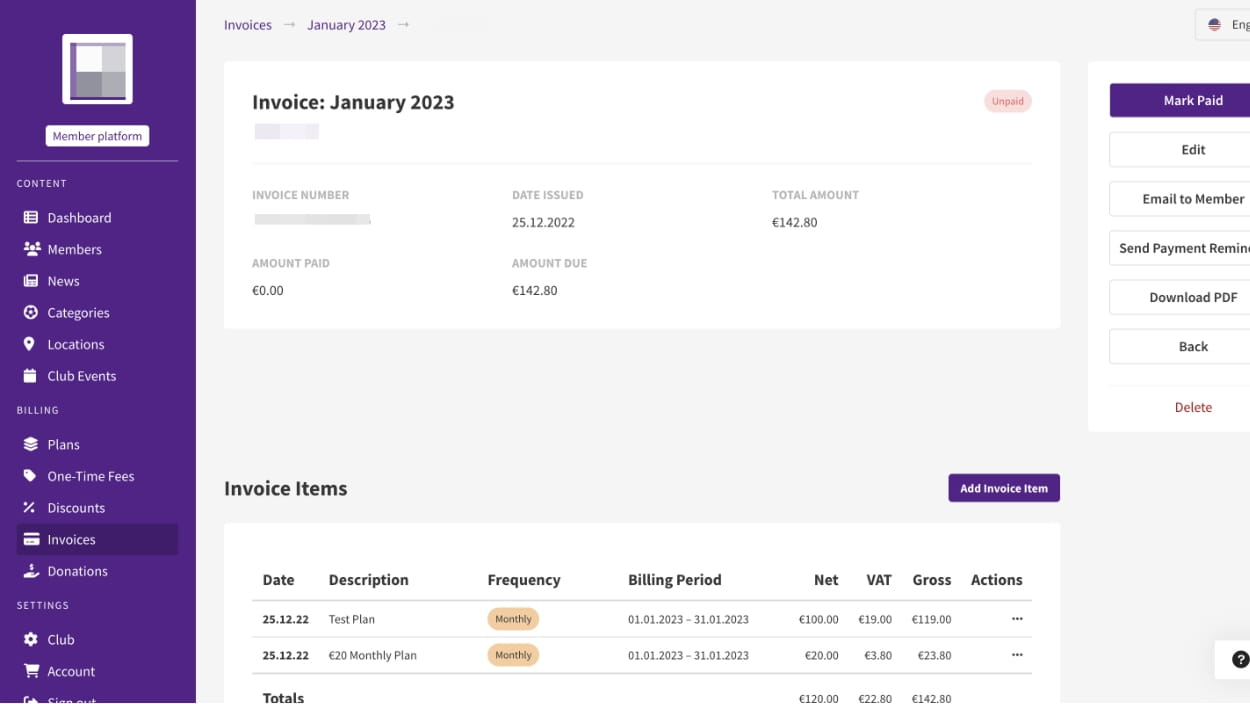This screenshot has height=704, width=1250.
Task: Click Add Invoice Item button
Action: (1004, 488)
